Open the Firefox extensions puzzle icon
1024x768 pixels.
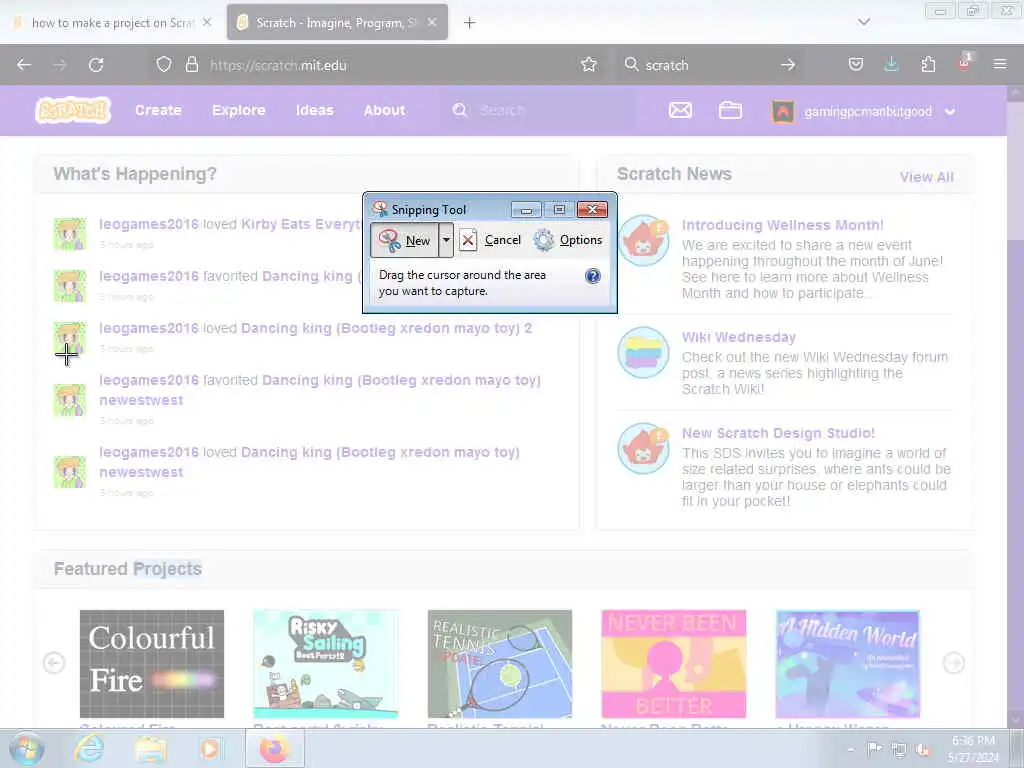point(928,65)
